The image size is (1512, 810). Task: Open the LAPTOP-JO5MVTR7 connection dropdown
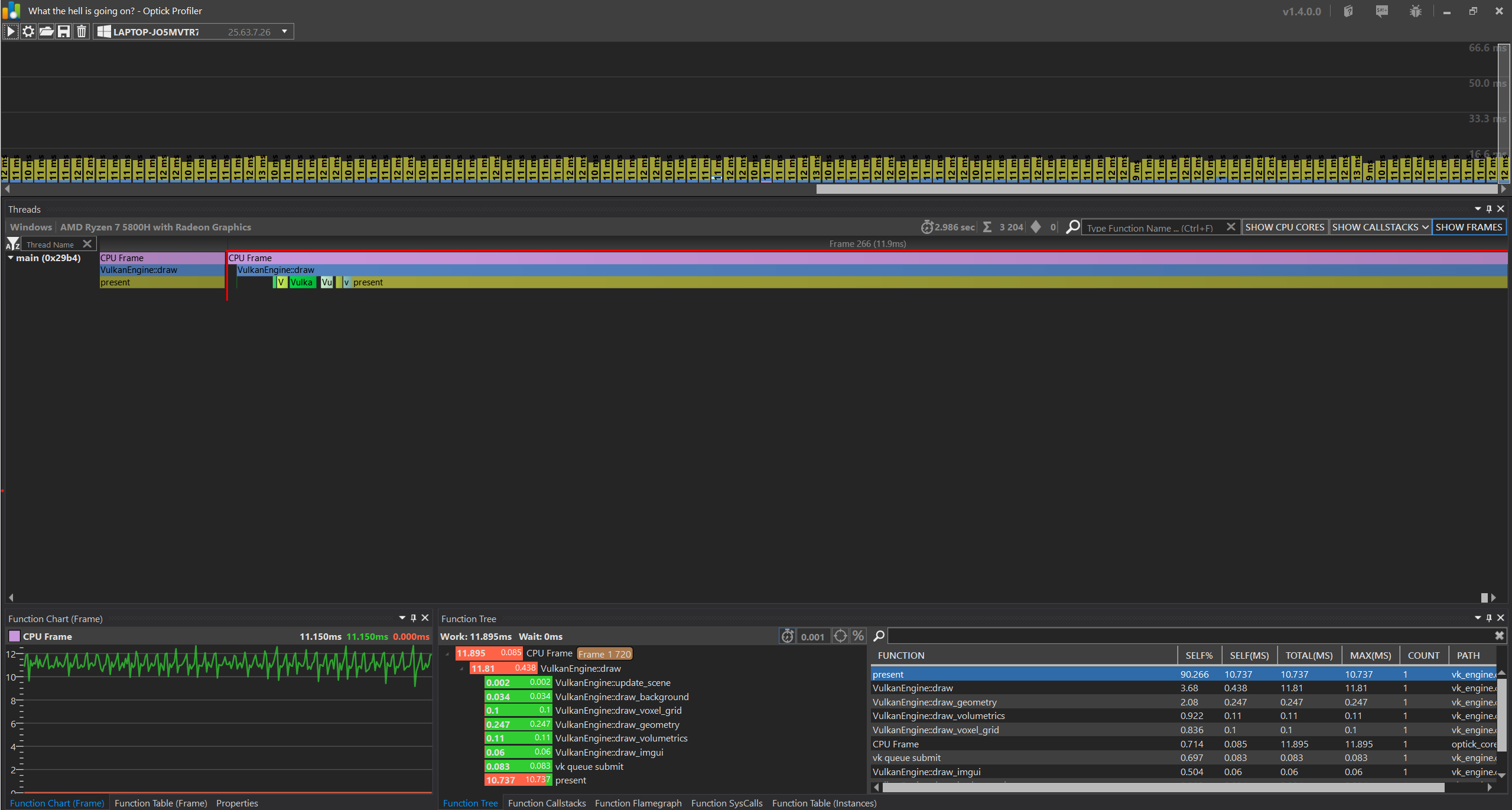[284, 31]
